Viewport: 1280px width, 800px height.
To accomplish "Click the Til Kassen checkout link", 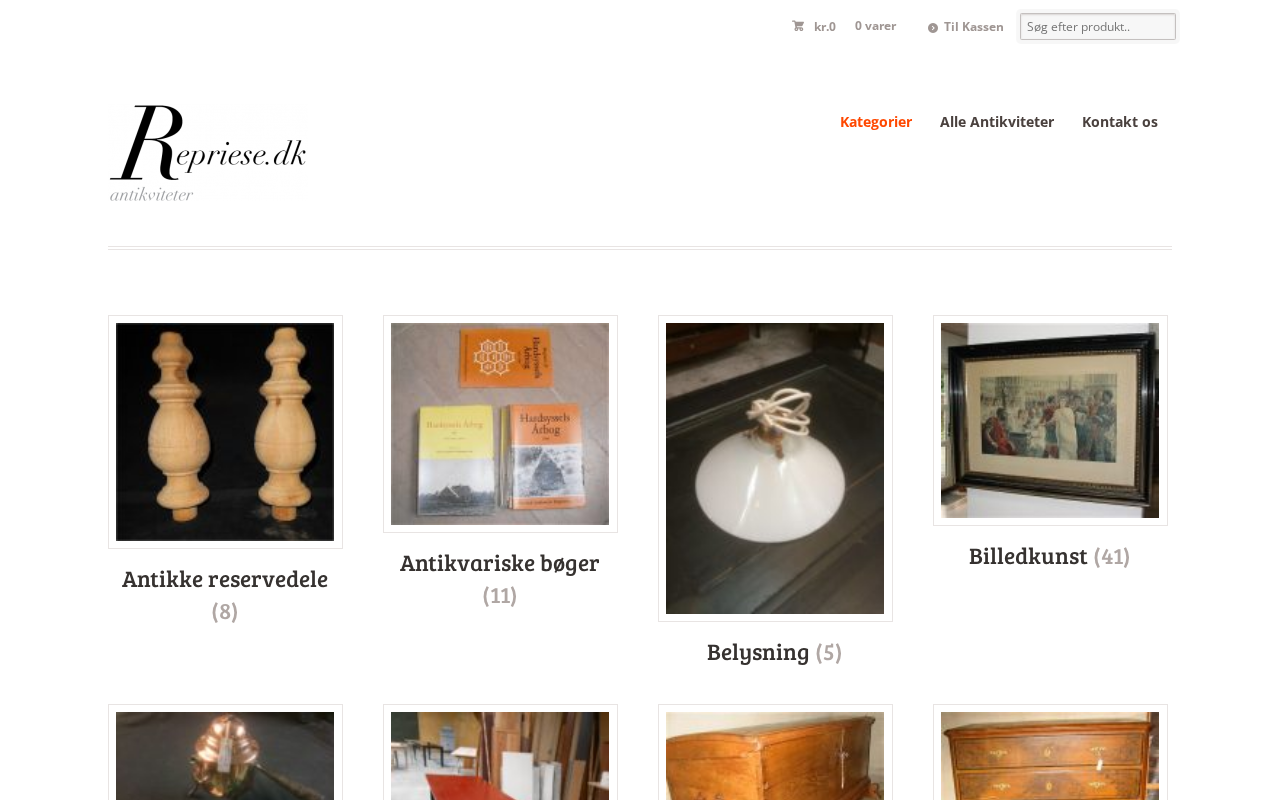I will 974,27.
